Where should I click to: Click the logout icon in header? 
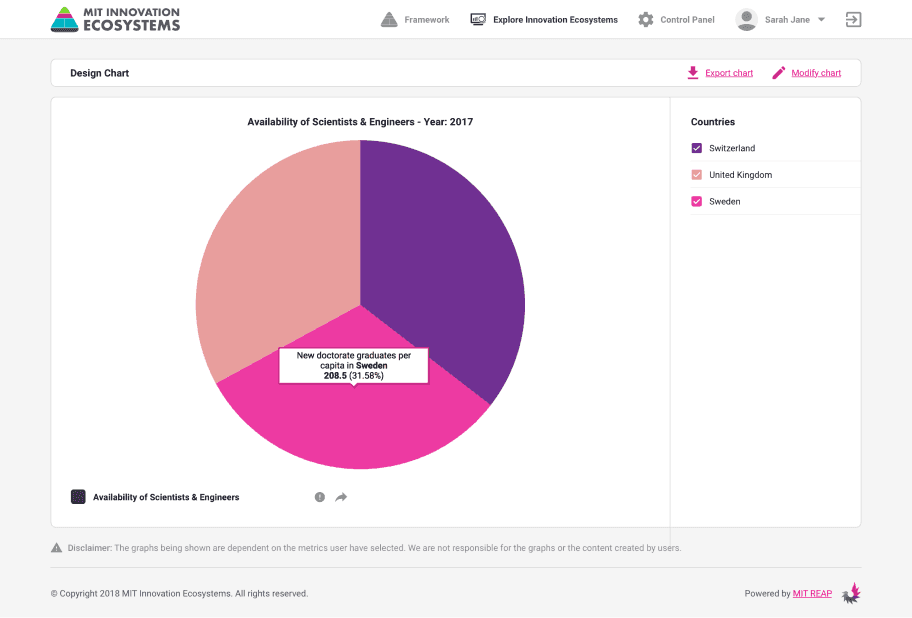[853, 20]
